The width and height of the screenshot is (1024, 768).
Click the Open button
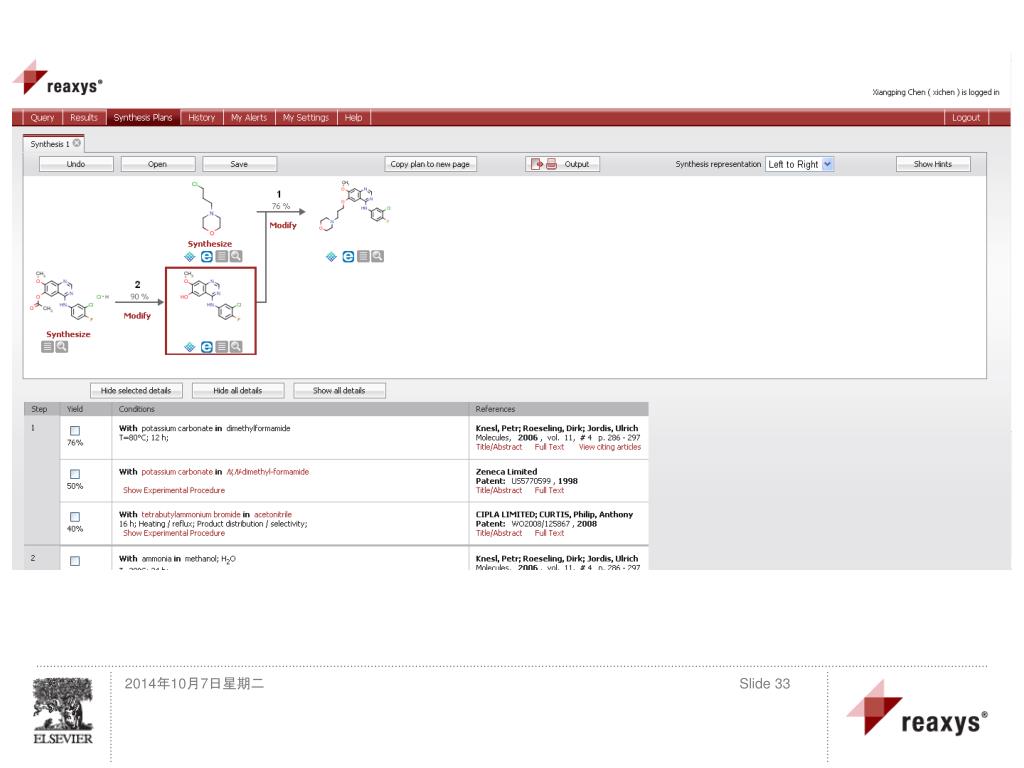tap(157, 164)
